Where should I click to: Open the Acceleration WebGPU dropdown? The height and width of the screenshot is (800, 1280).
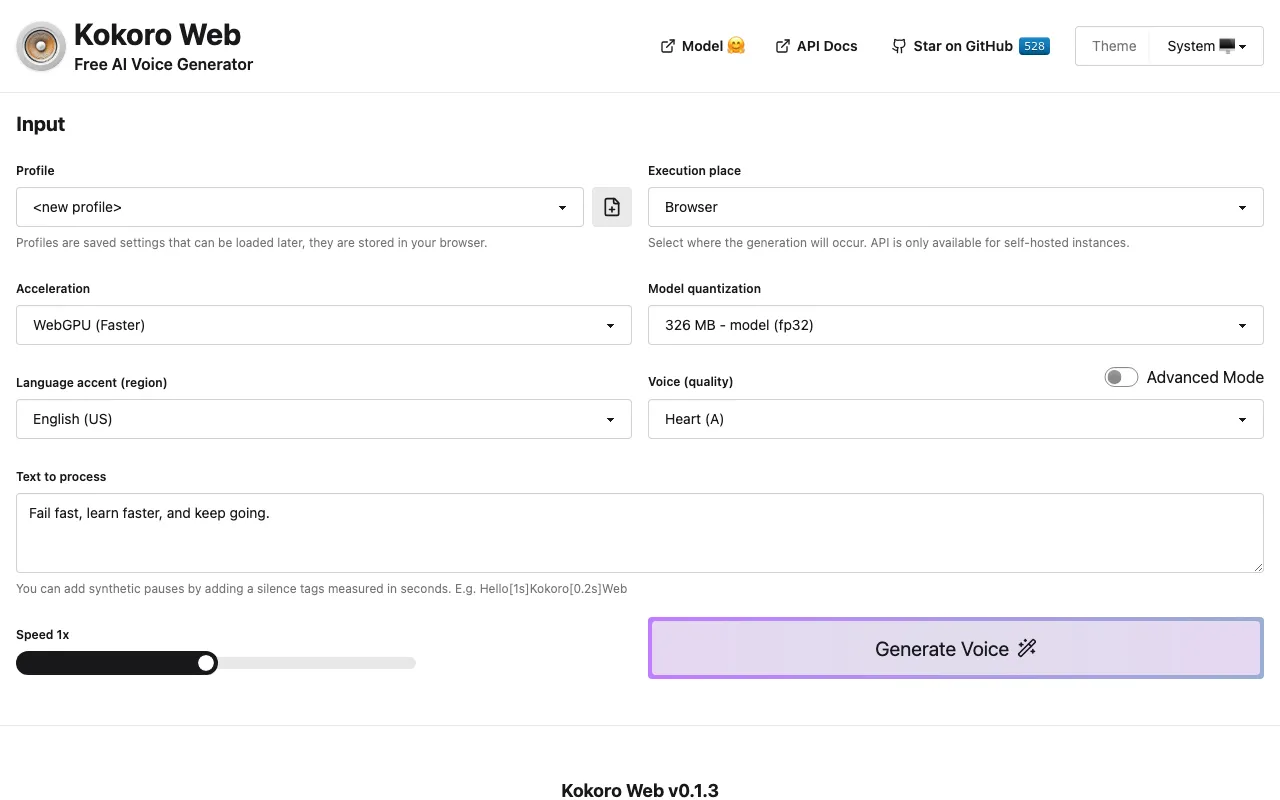coord(324,325)
